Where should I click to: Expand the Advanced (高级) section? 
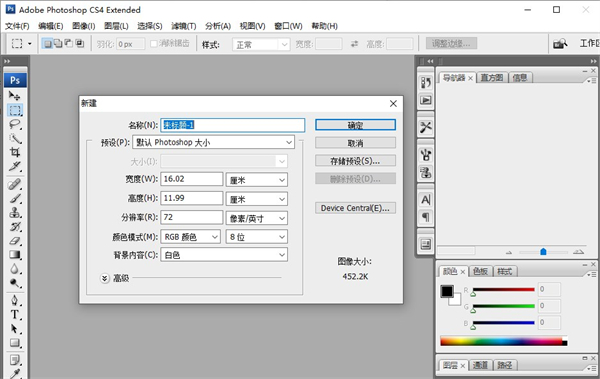click(x=105, y=278)
